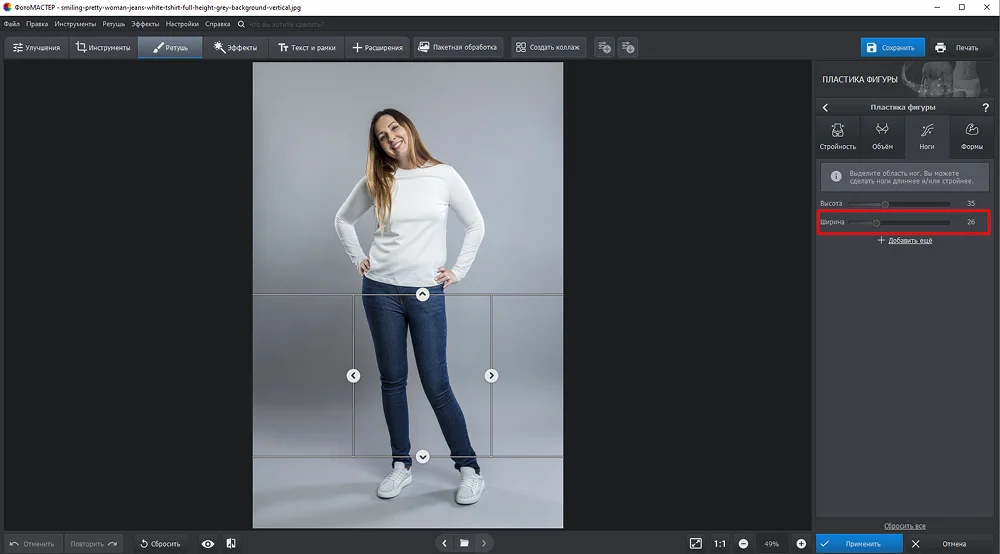The image size is (1000, 554).
Task: Open the Расширения tab
Action: pos(378,47)
